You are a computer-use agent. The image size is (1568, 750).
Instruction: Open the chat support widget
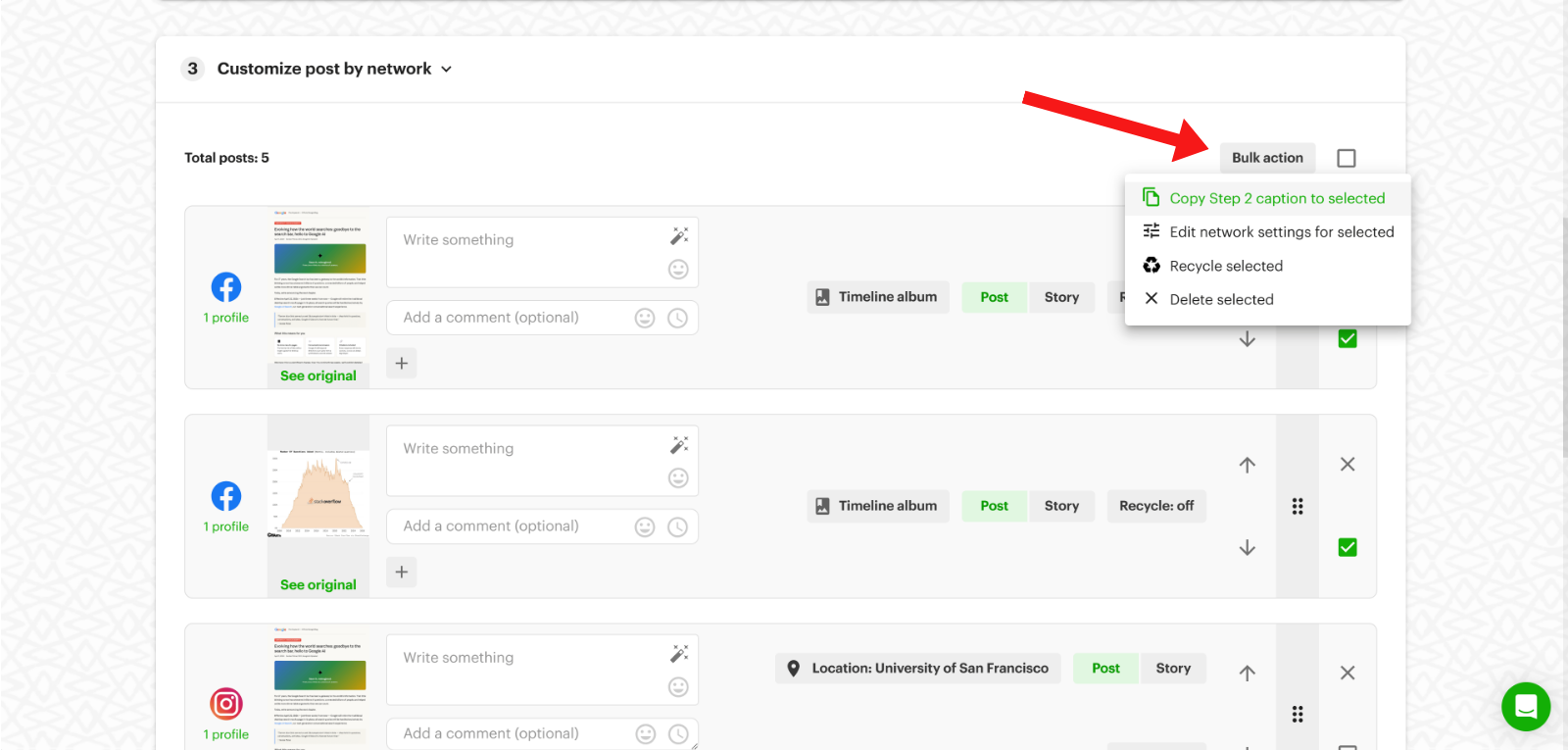(1526, 707)
